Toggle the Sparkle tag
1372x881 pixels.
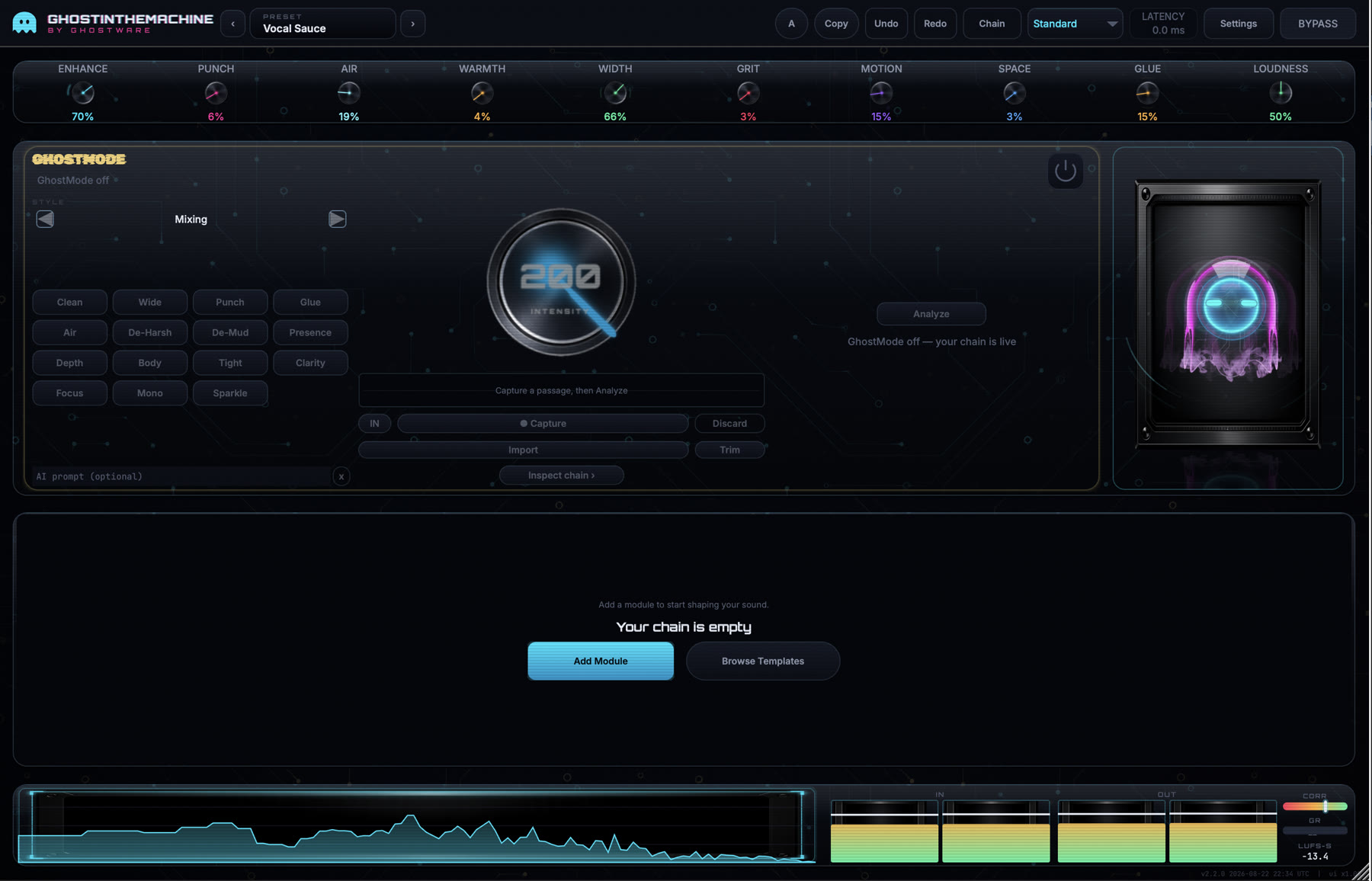(230, 393)
